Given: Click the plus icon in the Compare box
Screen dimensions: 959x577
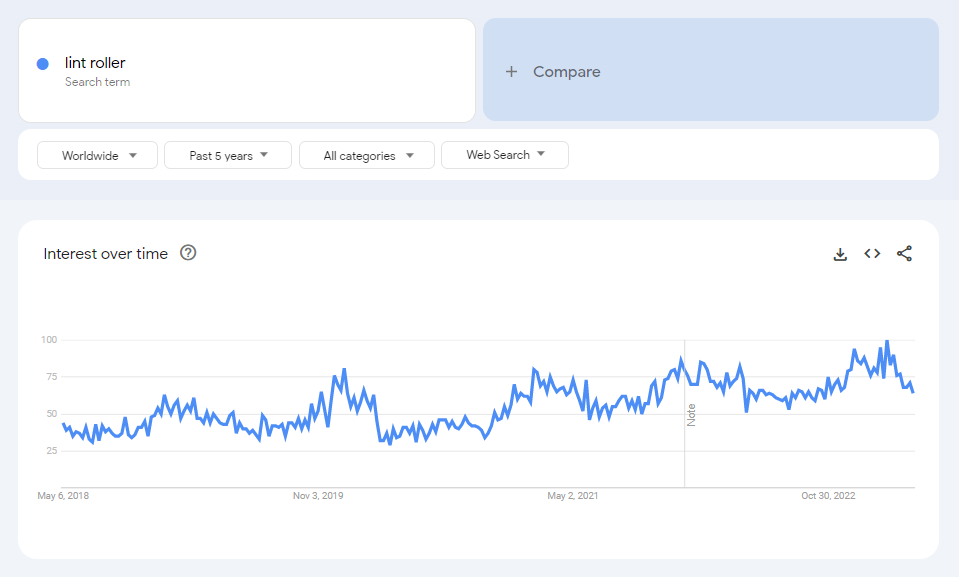Looking at the screenshot, I should (511, 71).
